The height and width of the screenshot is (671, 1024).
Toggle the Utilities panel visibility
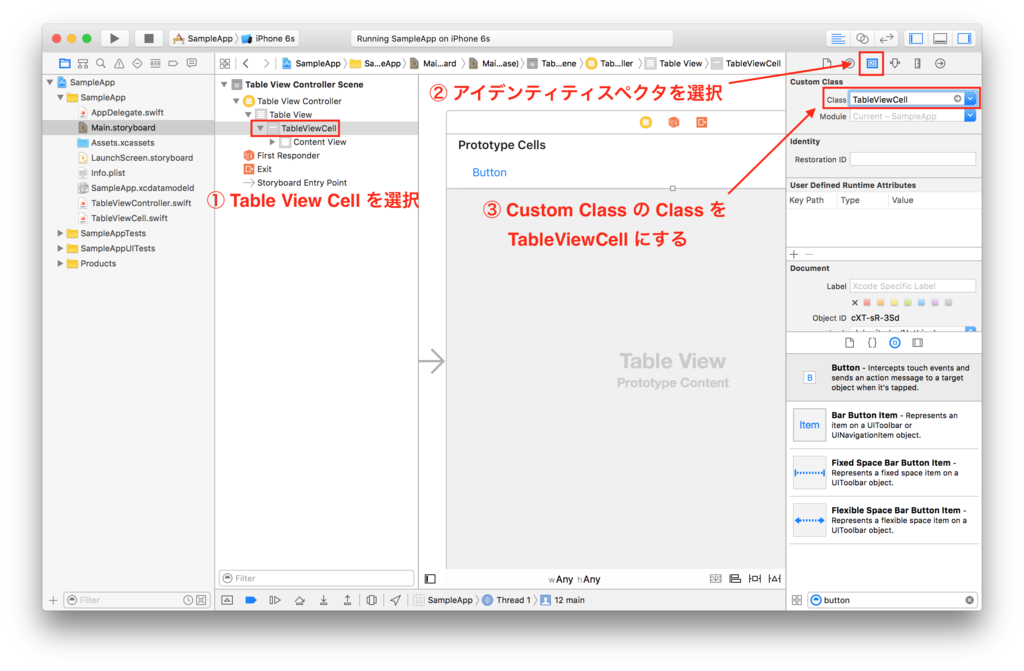pos(965,39)
